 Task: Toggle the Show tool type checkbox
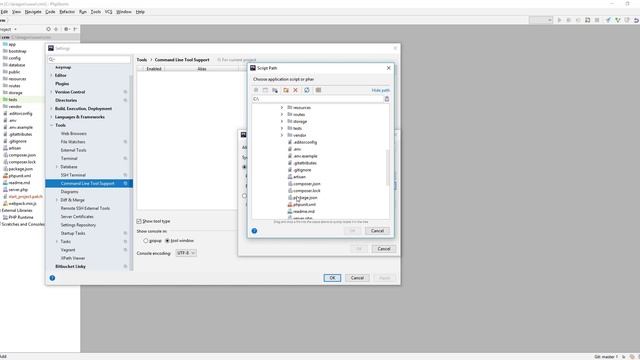pos(139,221)
